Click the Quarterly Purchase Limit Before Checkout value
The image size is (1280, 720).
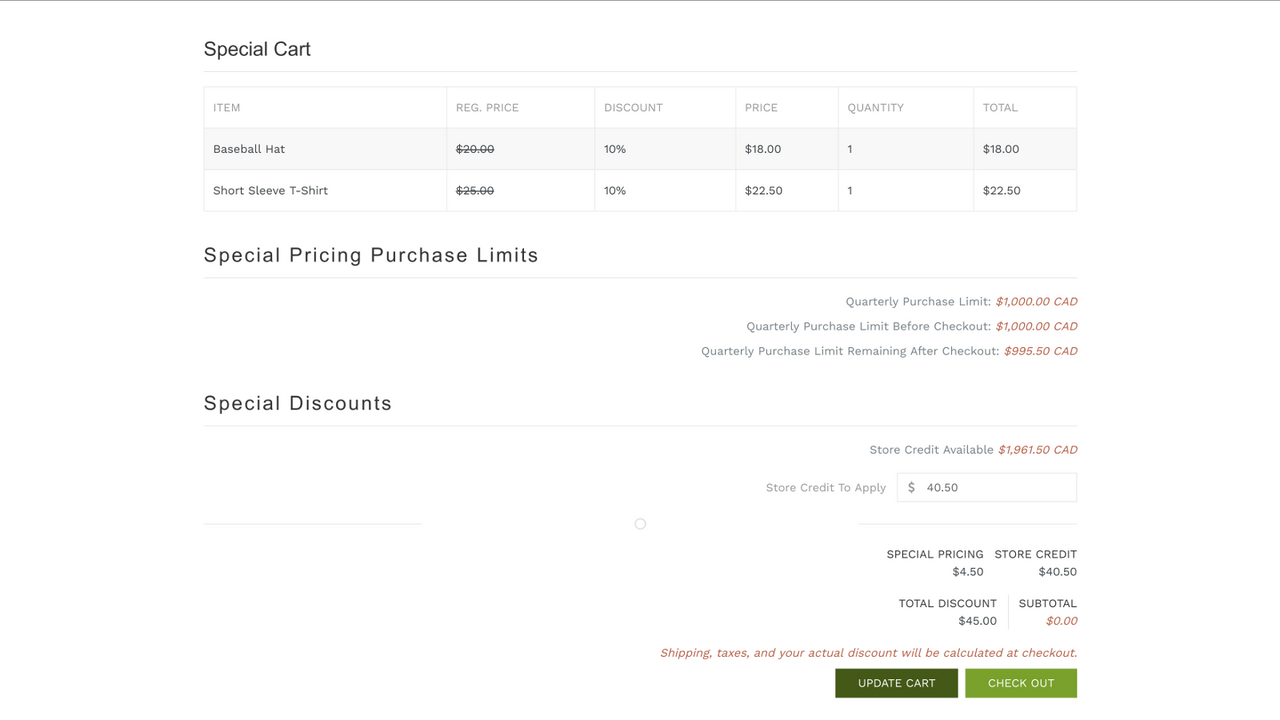(x=1036, y=326)
